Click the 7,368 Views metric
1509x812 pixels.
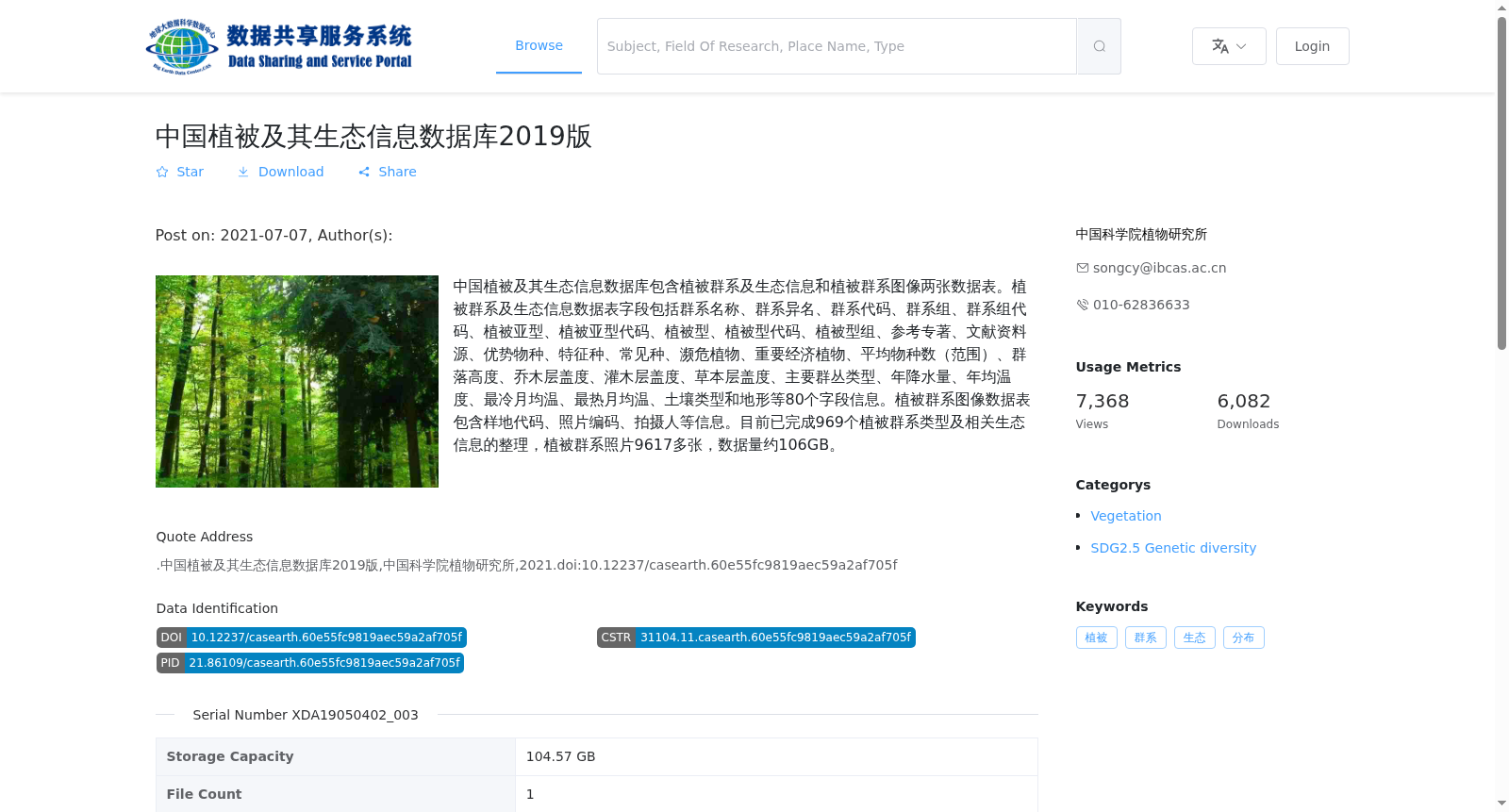(x=1103, y=411)
